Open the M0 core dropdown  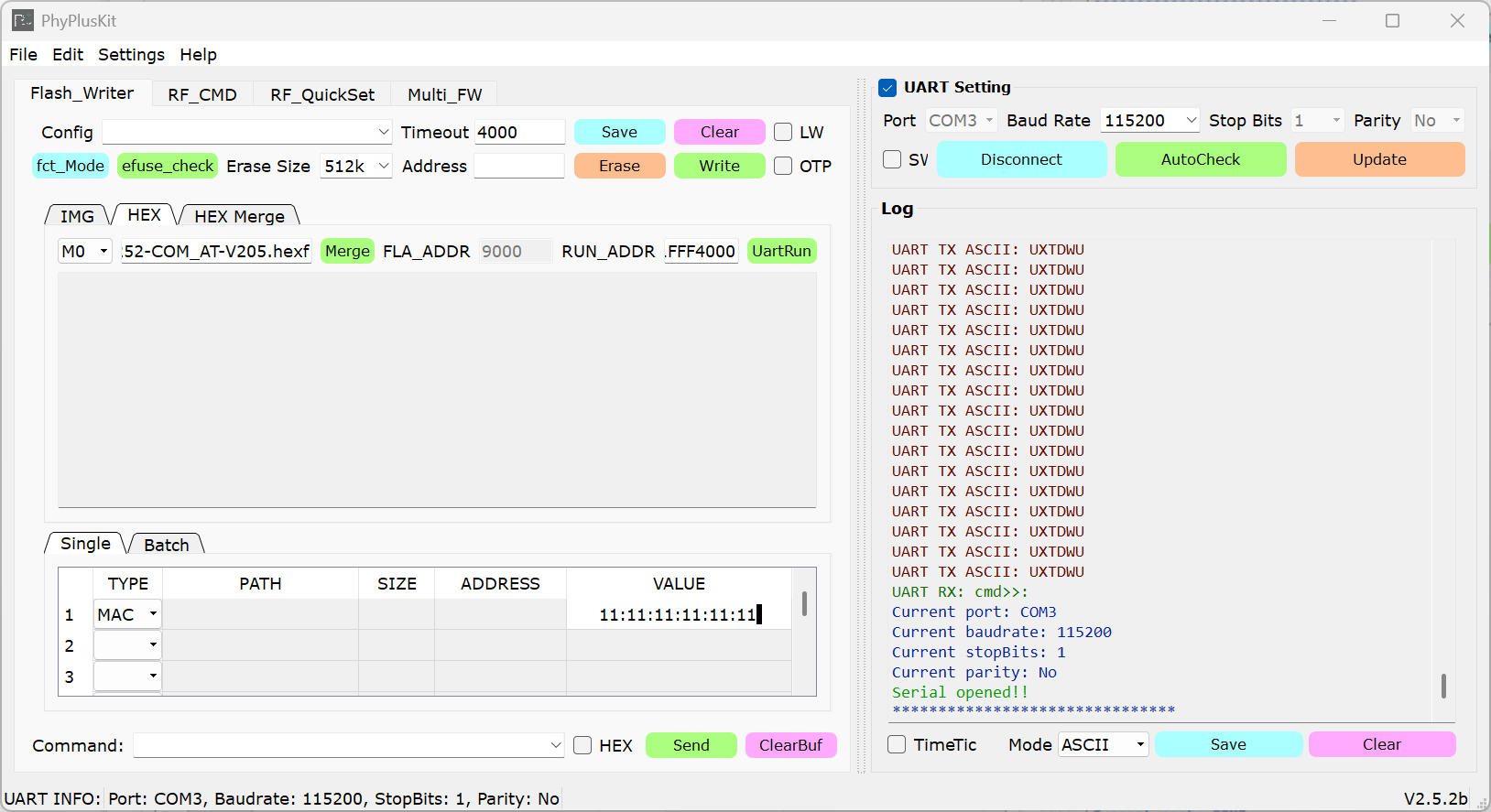(85, 251)
